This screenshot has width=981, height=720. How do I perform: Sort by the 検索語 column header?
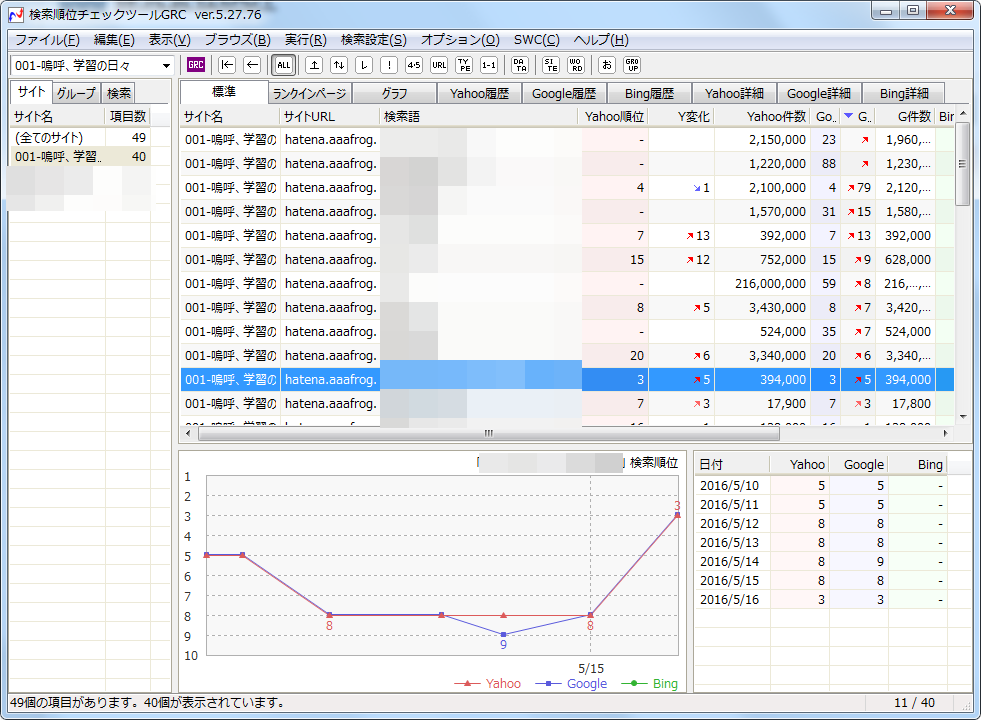point(479,116)
